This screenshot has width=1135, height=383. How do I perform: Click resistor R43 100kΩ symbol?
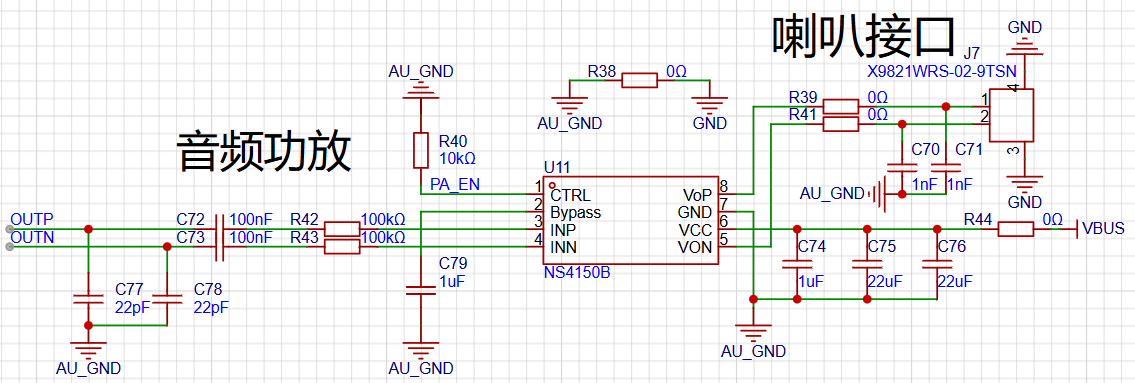click(x=342, y=248)
